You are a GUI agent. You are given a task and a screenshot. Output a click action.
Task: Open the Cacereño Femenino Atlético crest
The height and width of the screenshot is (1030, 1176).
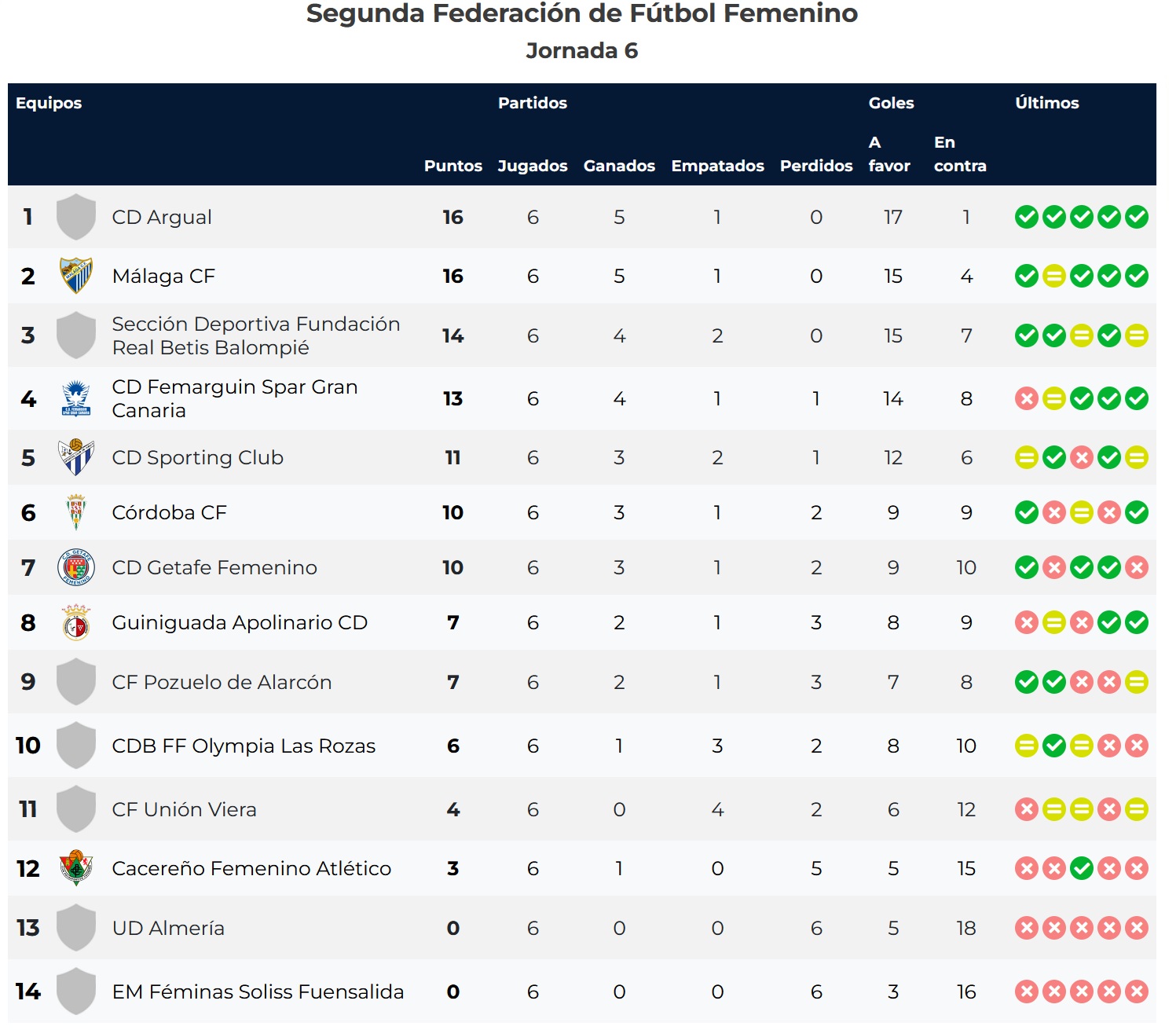click(x=76, y=868)
